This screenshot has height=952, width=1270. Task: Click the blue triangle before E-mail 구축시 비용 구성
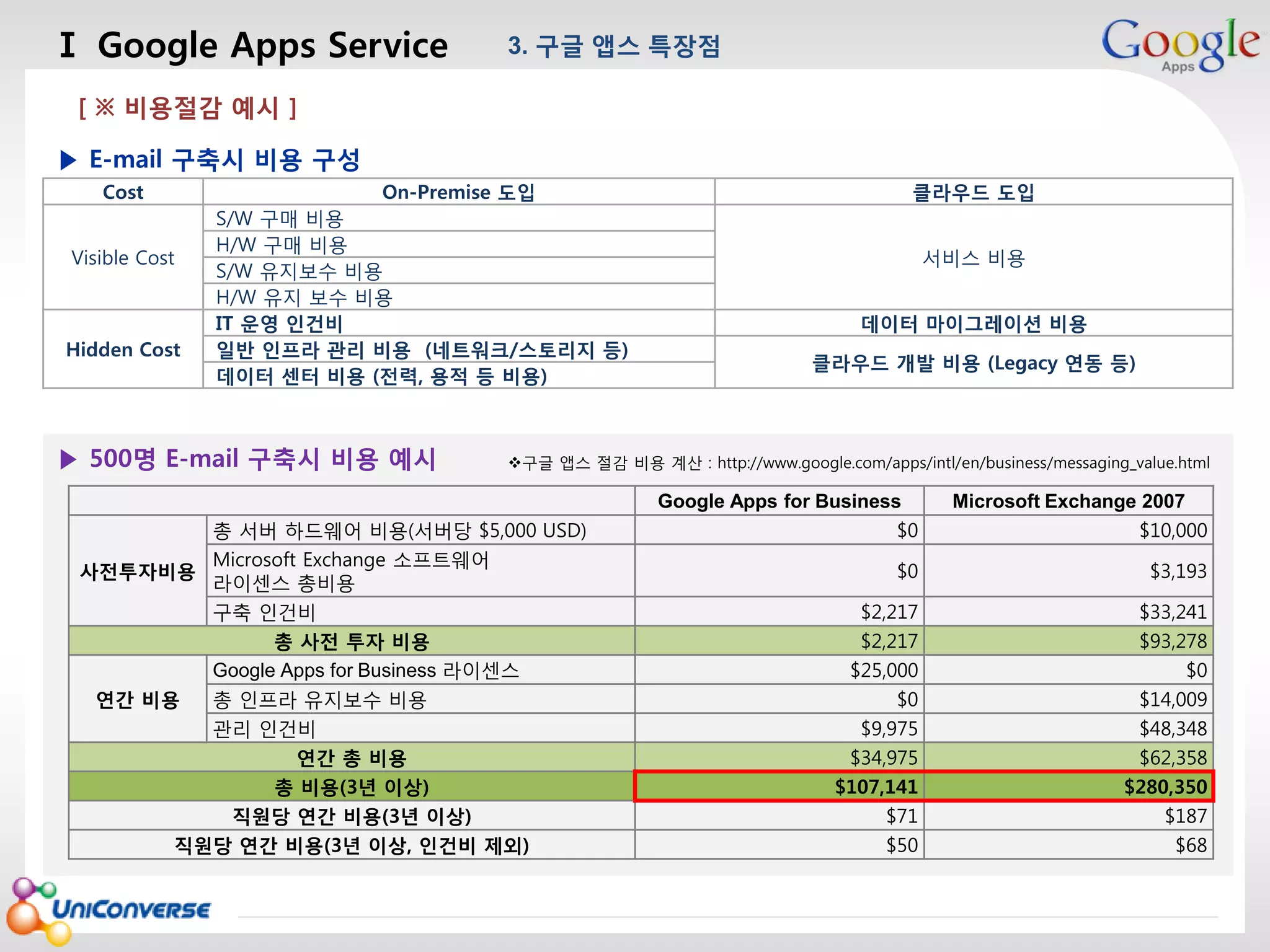point(68,160)
